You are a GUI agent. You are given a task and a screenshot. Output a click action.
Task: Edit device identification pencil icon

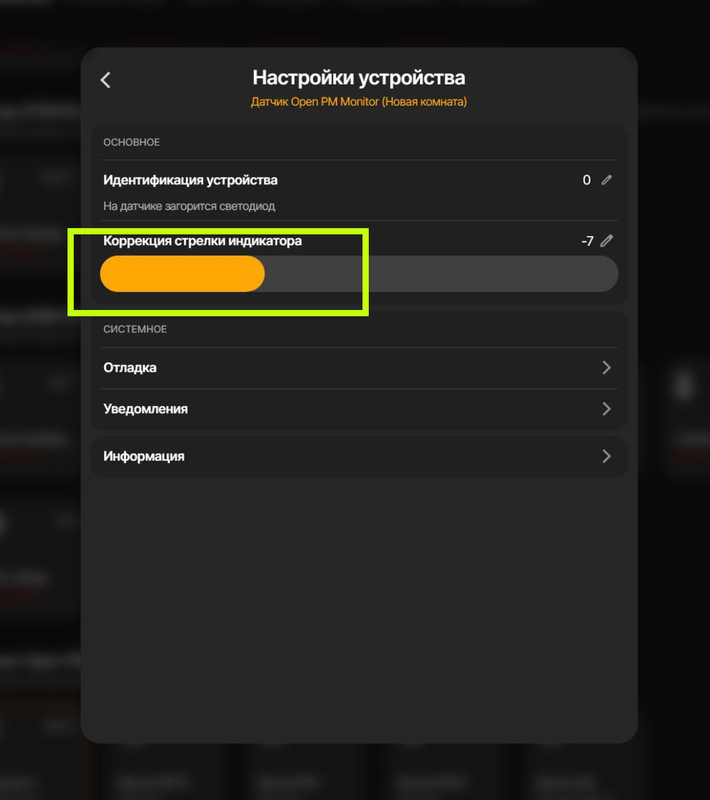pyautogui.click(x=606, y=180)
